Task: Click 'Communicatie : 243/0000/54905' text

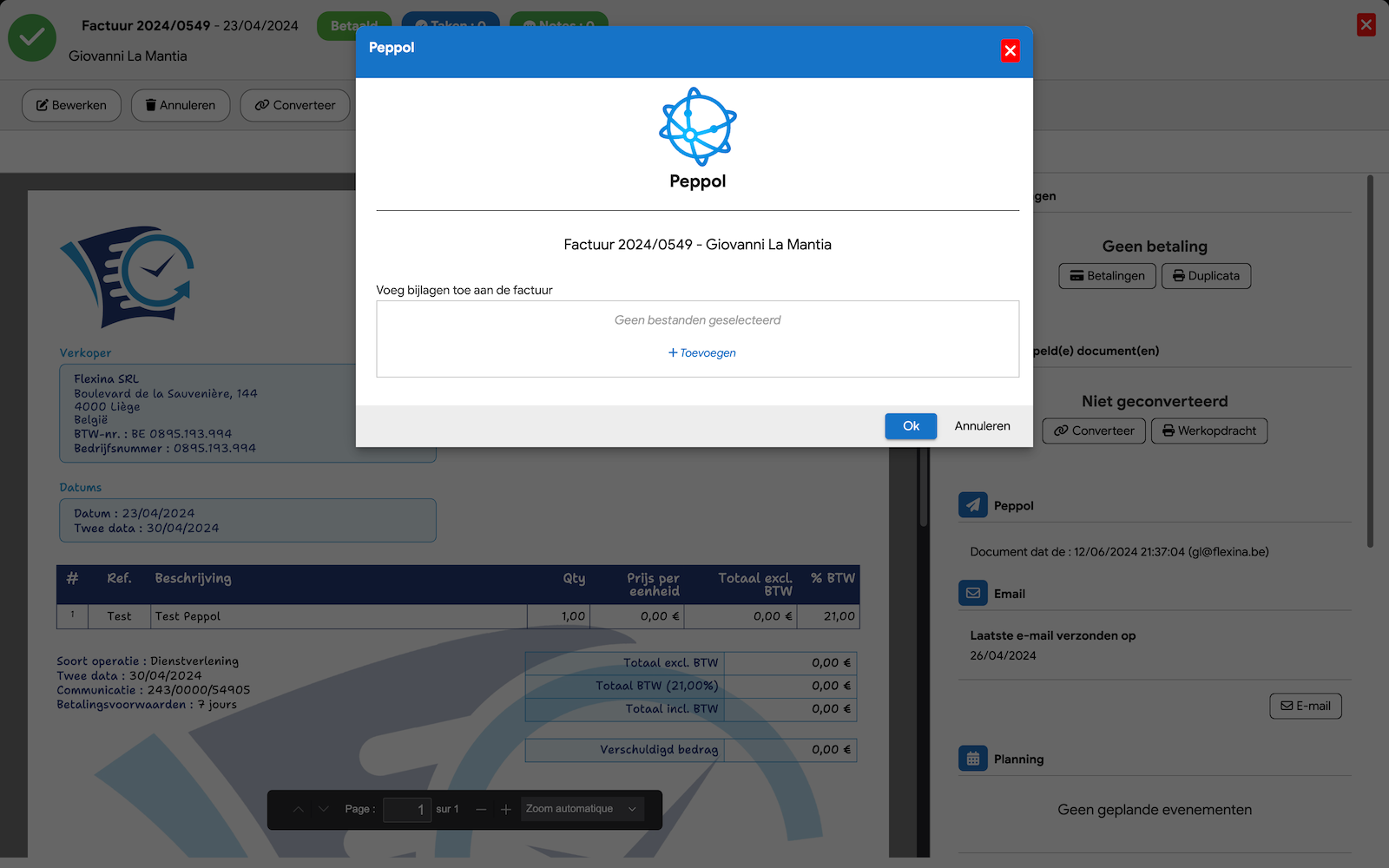Action: click(x=154, y=690)
